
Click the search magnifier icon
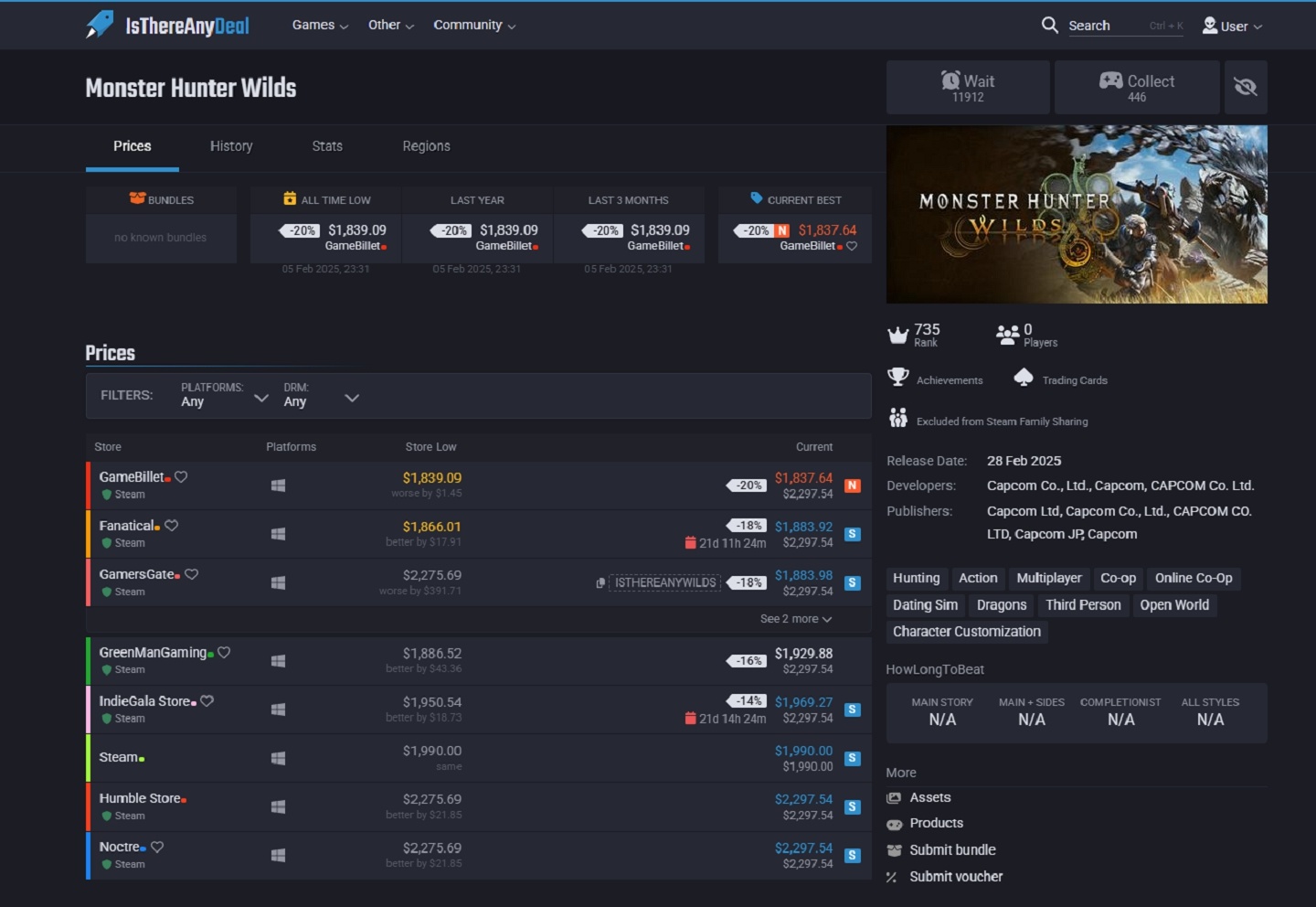coord(1050,25)
